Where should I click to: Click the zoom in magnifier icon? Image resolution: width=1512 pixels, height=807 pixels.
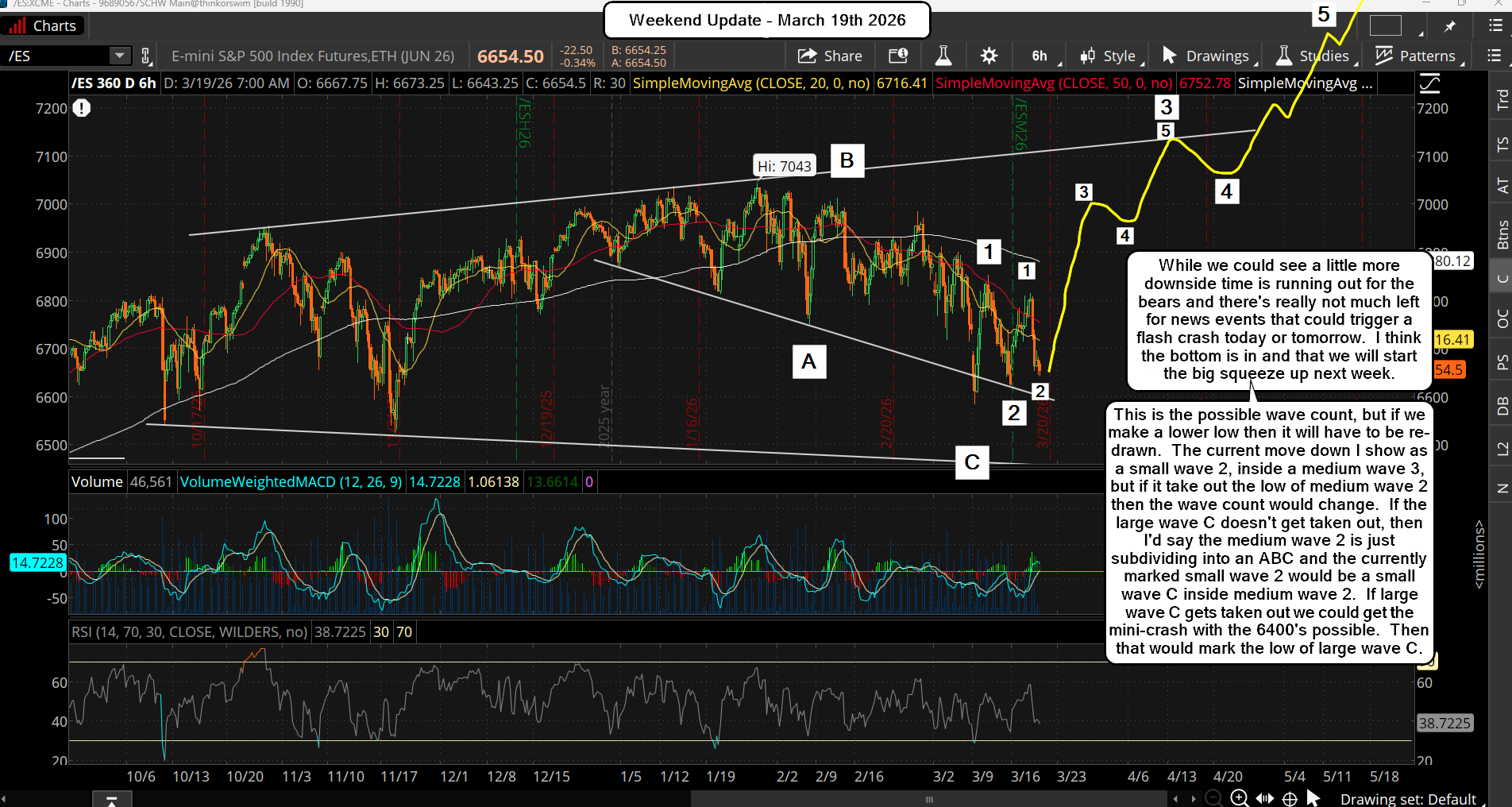1239,798
